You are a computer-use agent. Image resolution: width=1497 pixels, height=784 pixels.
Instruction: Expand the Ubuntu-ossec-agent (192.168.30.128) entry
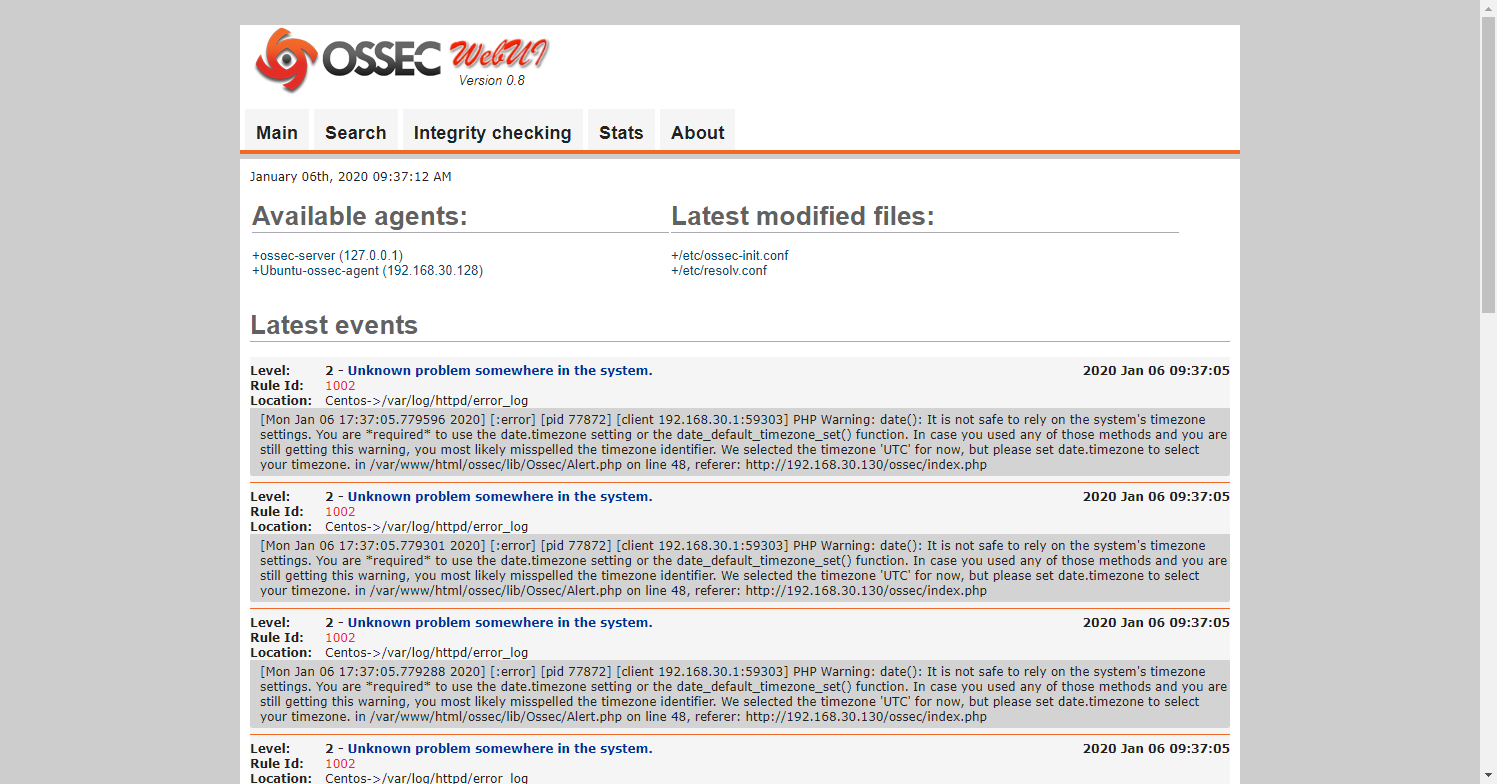click(x=367, y=271)
